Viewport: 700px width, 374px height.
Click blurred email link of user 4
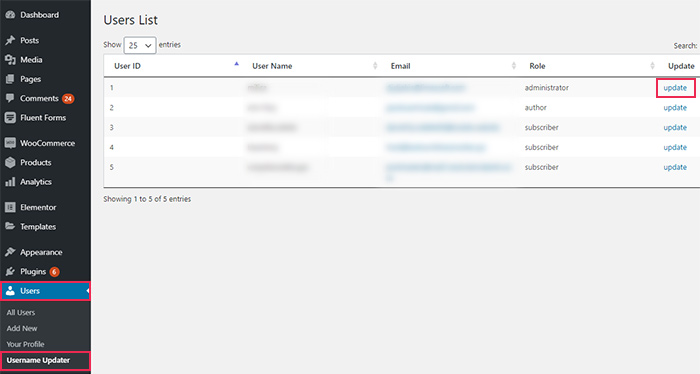[436, 147]
